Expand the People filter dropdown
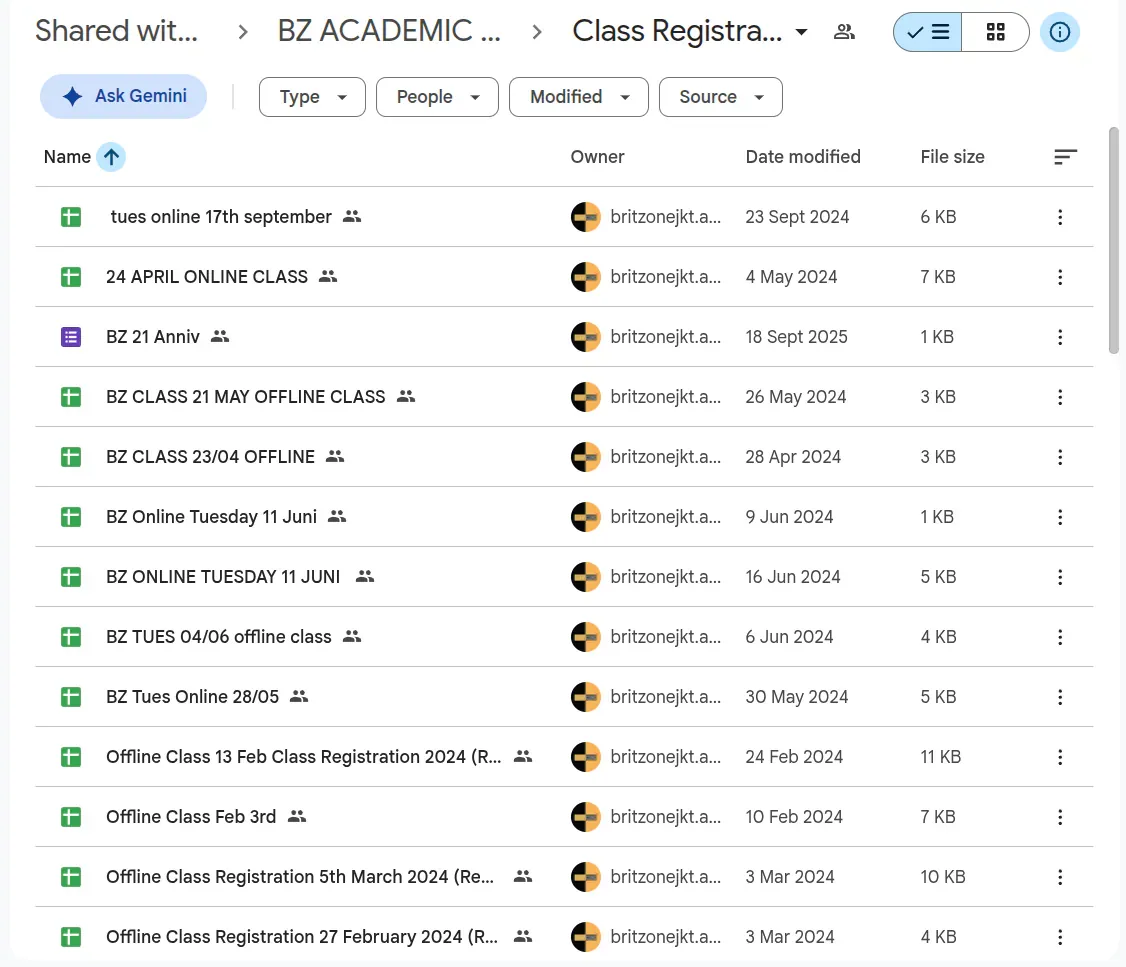Image resolution: width=1126 pixels, height=967 pixels. (437, 97)
